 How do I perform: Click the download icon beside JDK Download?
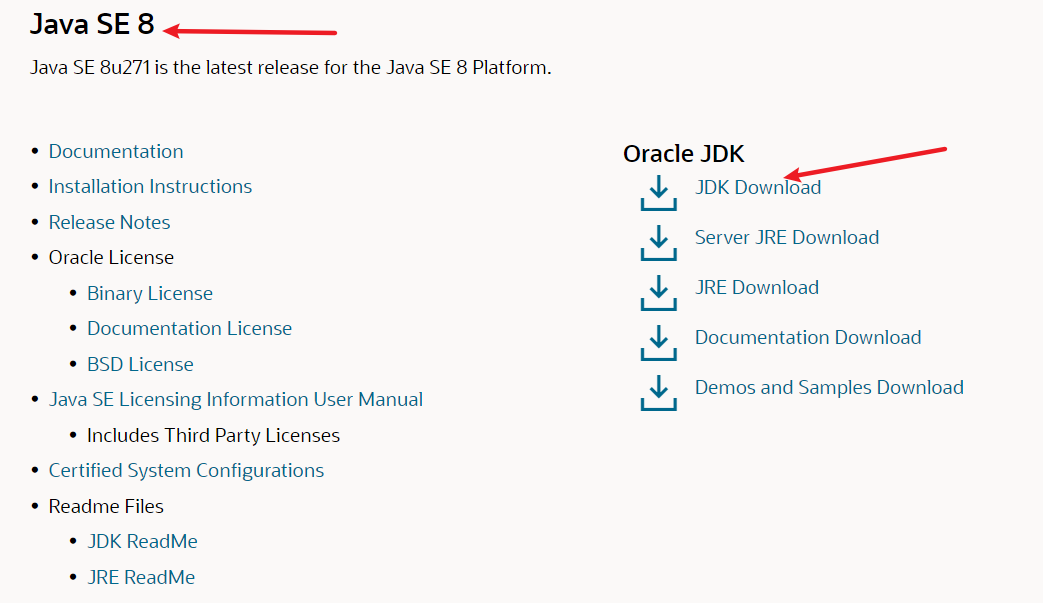pyautogui.click(x=659, y=193)
